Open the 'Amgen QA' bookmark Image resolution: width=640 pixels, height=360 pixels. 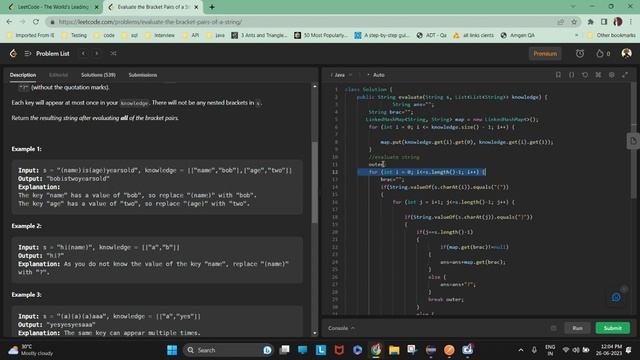coord(518,36)
